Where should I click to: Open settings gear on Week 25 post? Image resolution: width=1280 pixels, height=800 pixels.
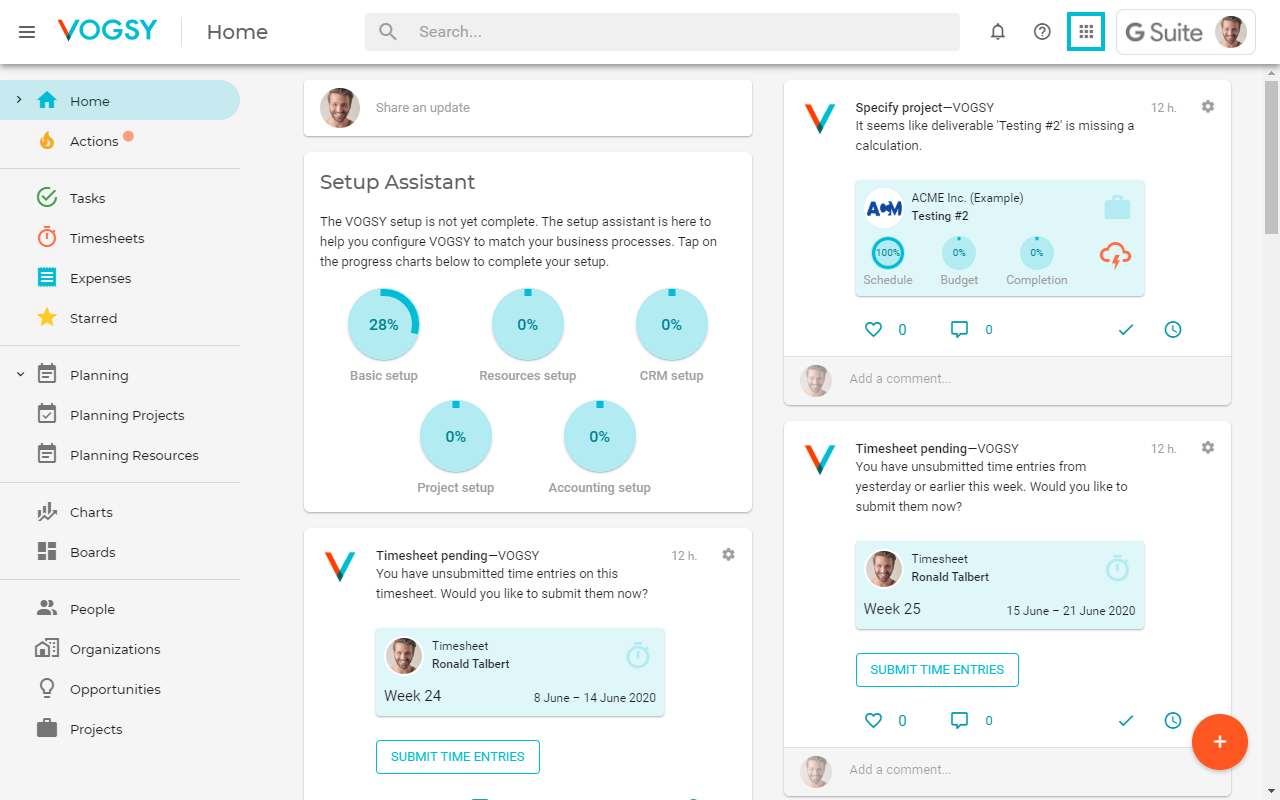1208,447
